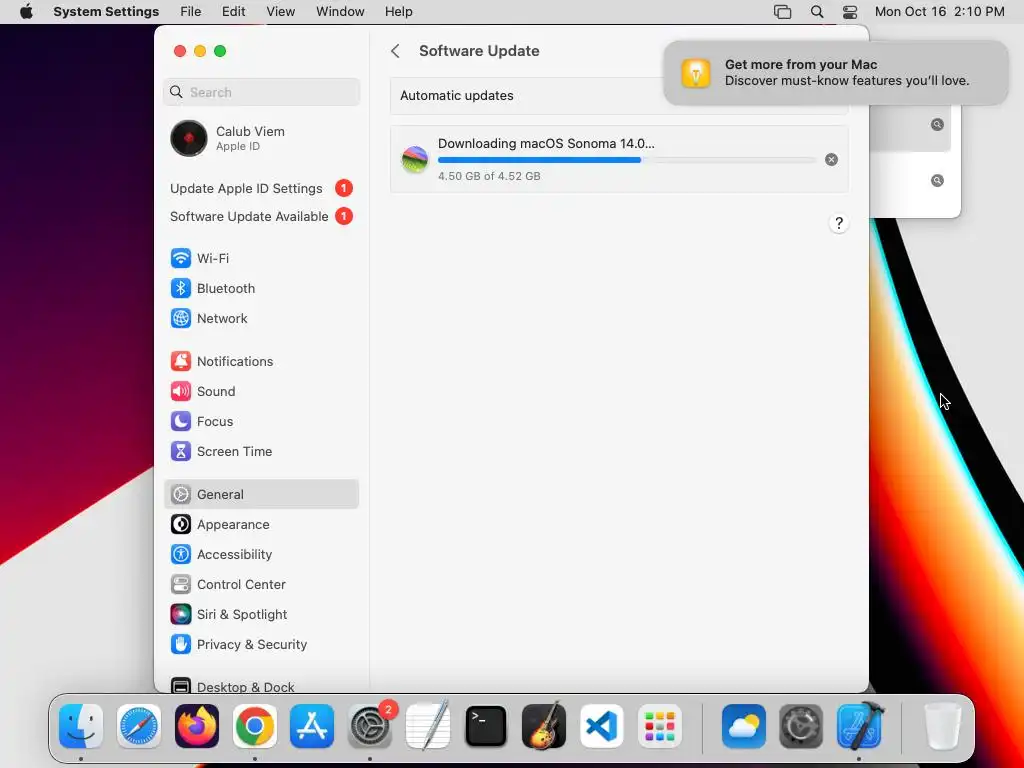Open Privacy & Security settings
Viewport: 1024px width, 768px height.
click(261, 645)
